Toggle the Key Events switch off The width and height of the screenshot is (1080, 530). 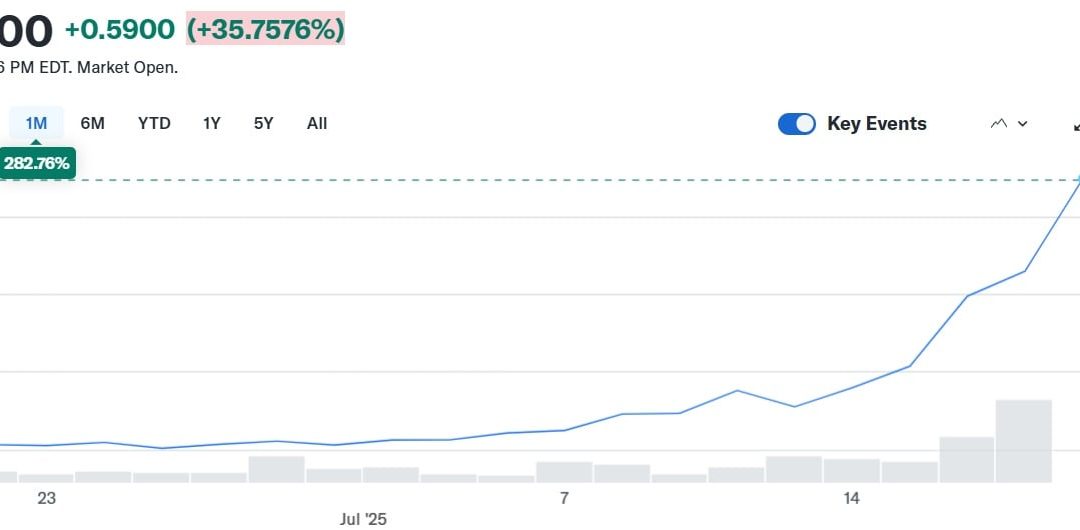pos(797,124)
